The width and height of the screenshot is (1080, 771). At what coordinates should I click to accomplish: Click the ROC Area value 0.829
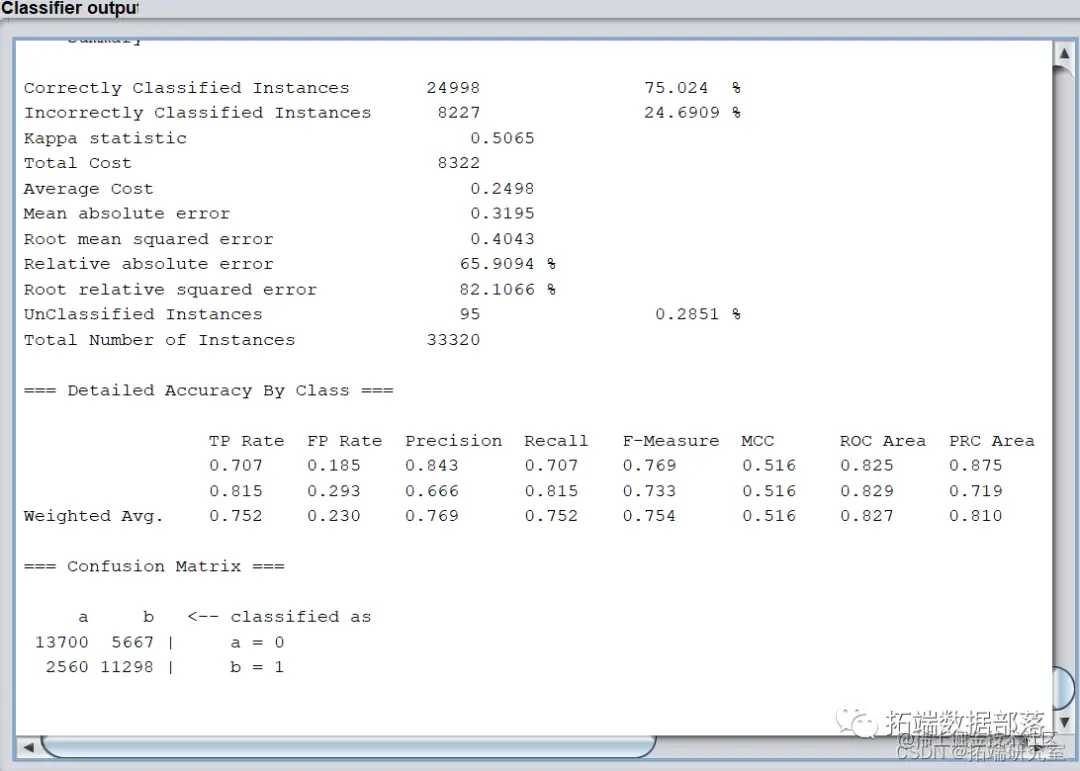click(866, 491)
